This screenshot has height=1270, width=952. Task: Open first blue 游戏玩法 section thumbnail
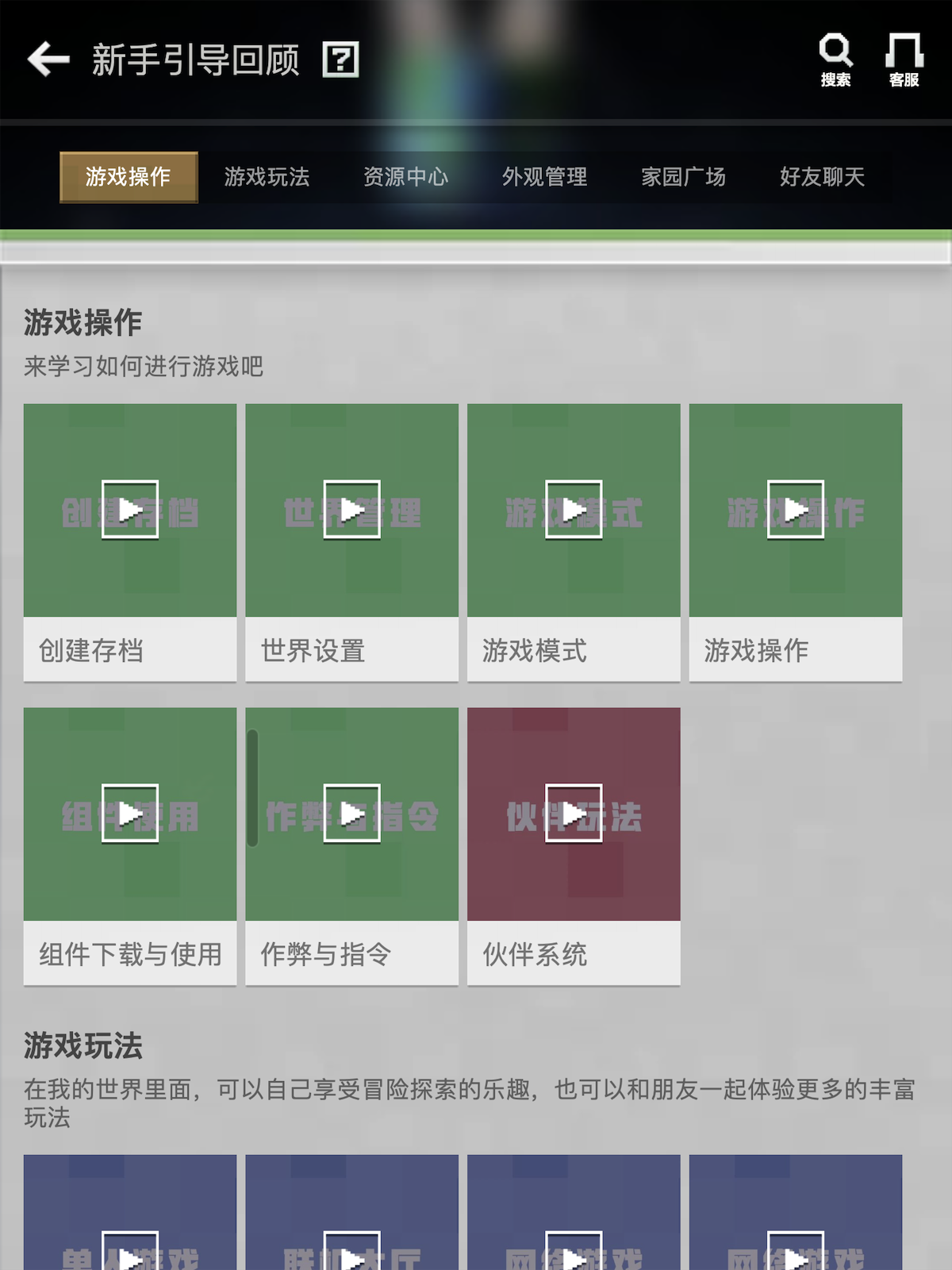130,1212
